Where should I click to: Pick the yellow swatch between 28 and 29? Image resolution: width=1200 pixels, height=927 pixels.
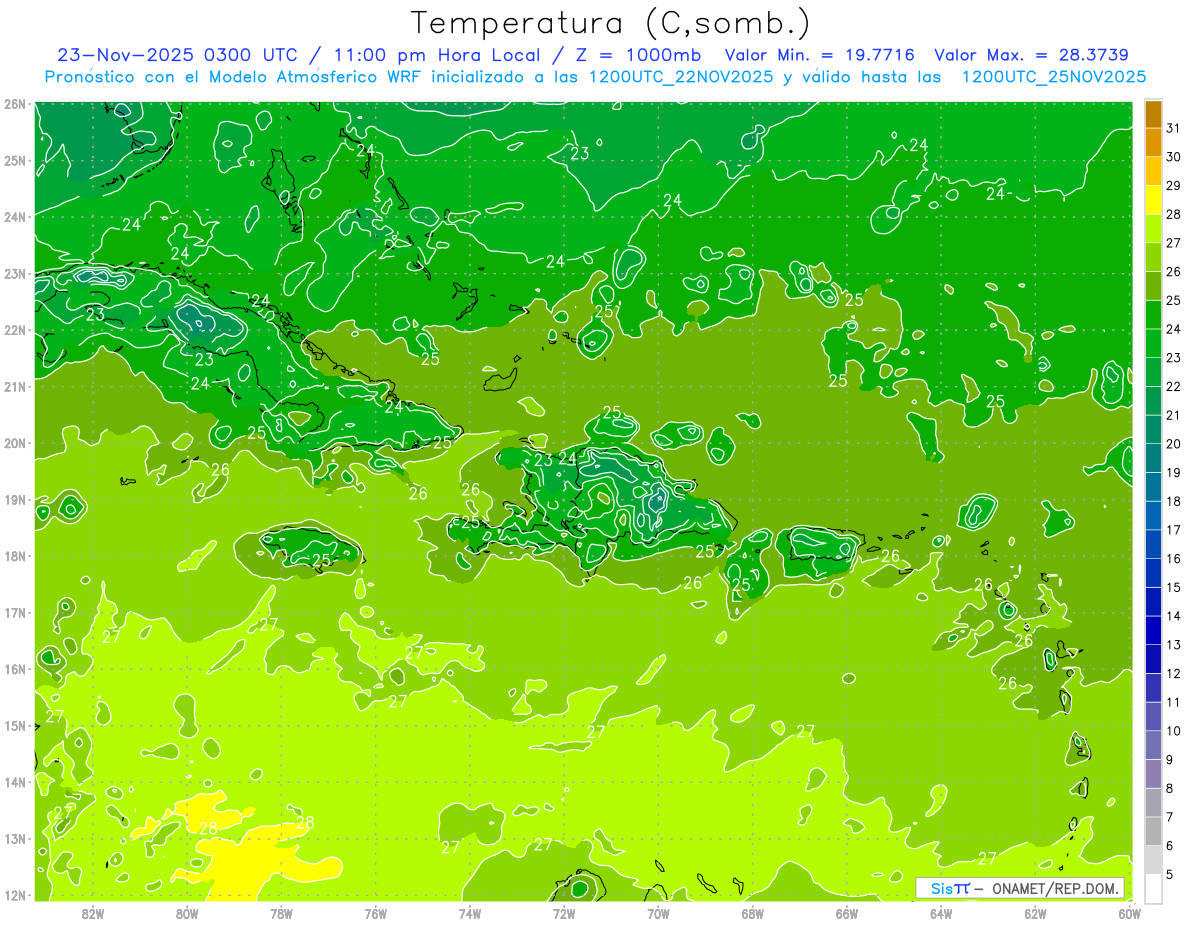coord(1153,200)
